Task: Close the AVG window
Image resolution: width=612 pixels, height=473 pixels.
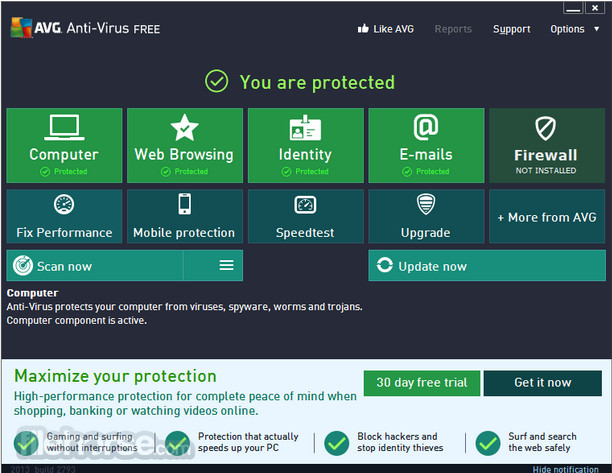Action: [595, 8]
